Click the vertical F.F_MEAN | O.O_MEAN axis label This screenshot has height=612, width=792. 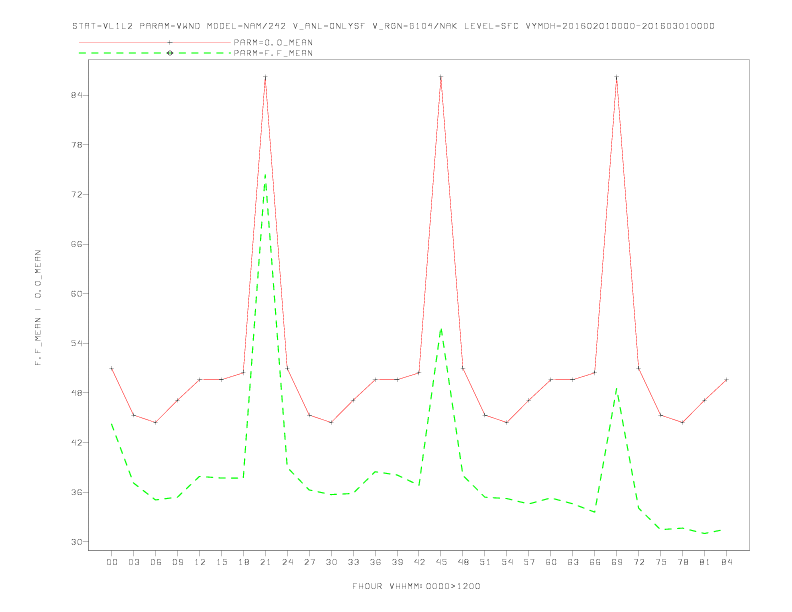[x=38, y=308]
